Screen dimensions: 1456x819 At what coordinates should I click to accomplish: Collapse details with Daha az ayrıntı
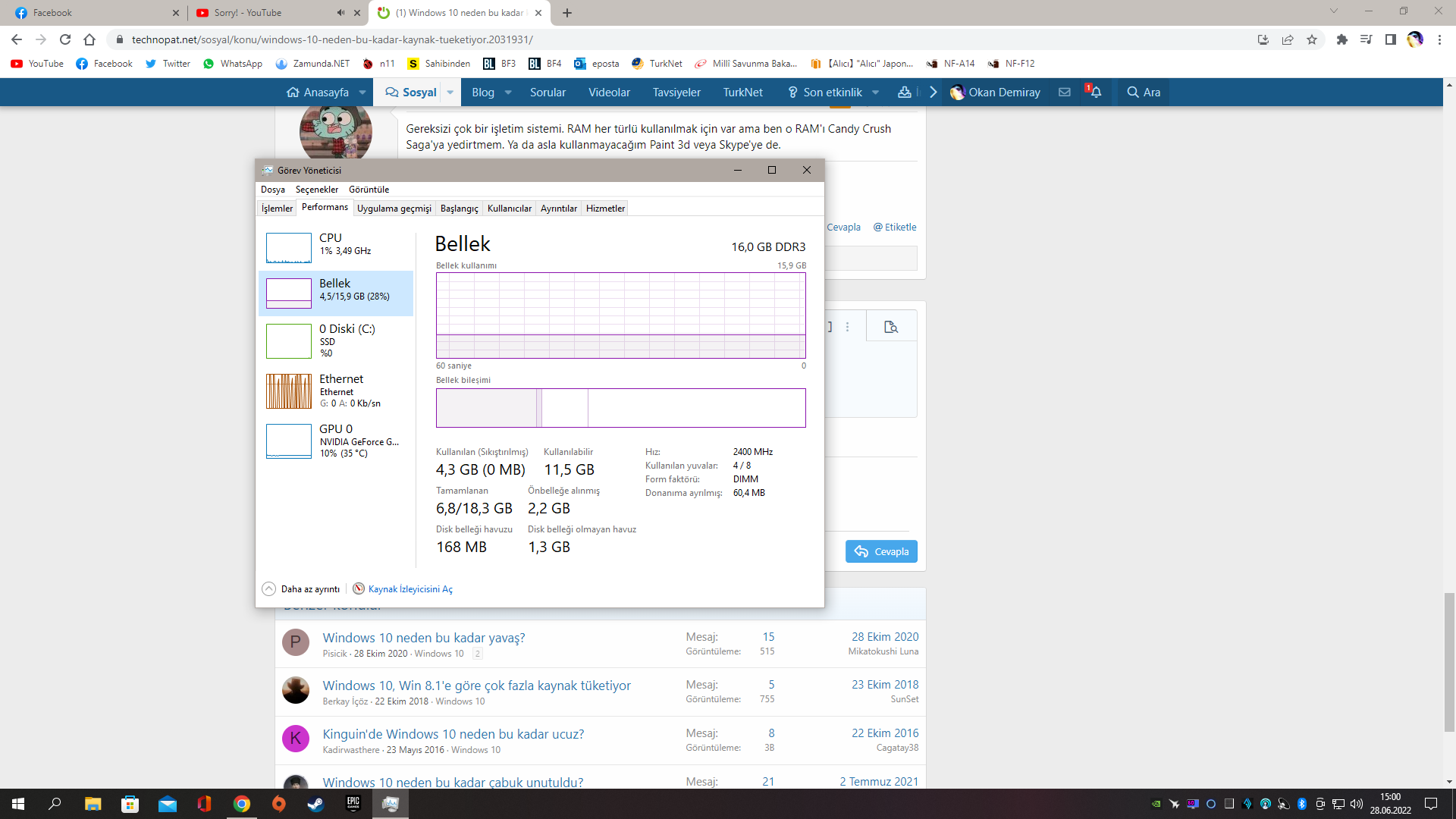(302, 589)
